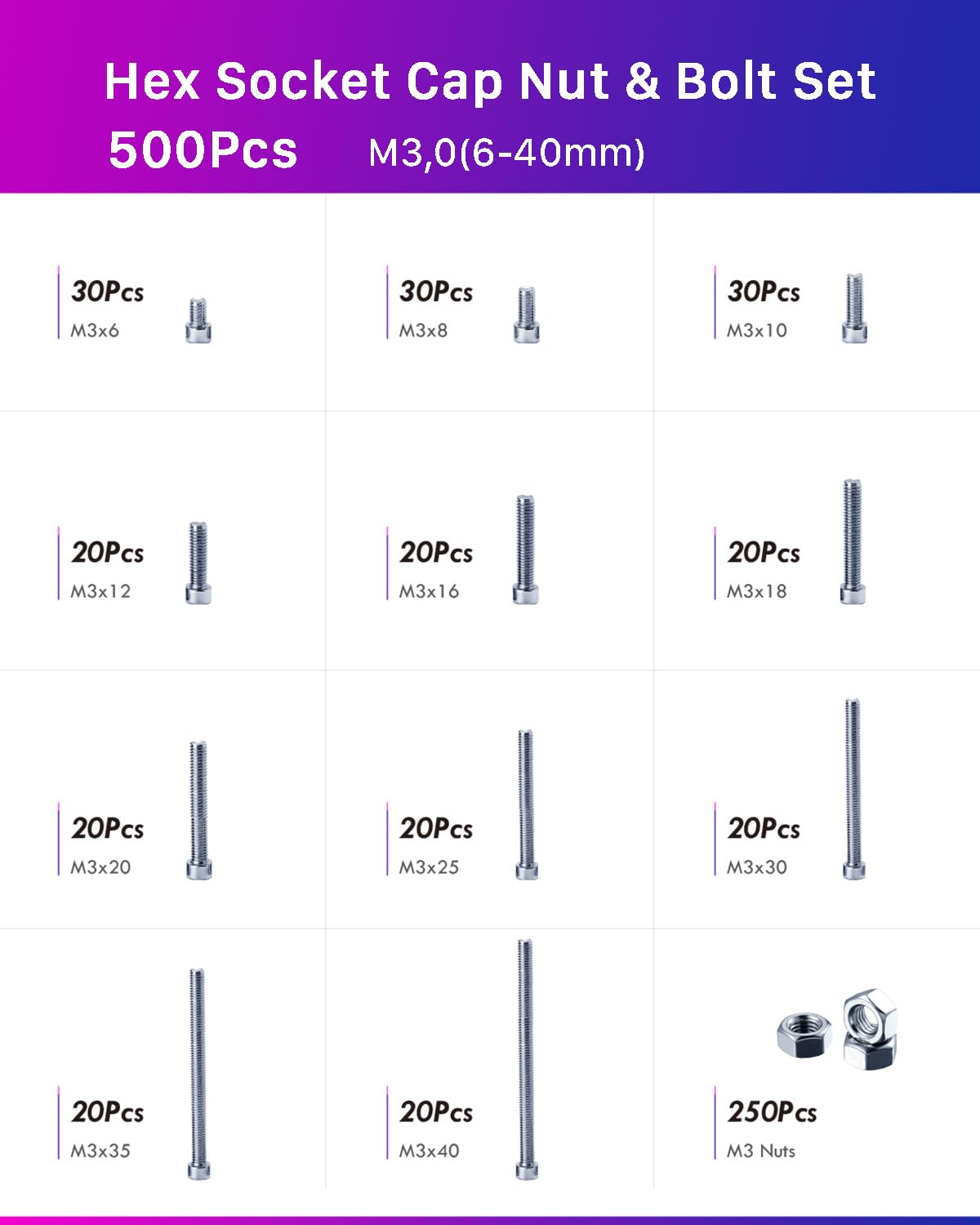The height and width of the screenshot is (1225, 980).
Task: Click the M3x16 screw picture
Action: 525,549
